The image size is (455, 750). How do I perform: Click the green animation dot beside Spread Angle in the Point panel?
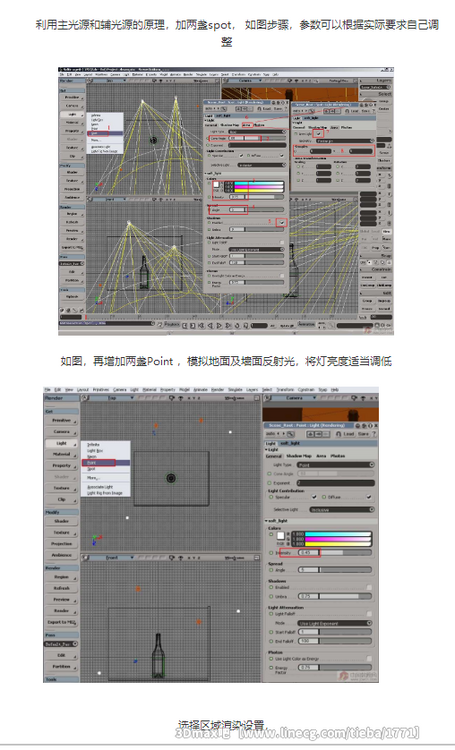pos(271,570)
